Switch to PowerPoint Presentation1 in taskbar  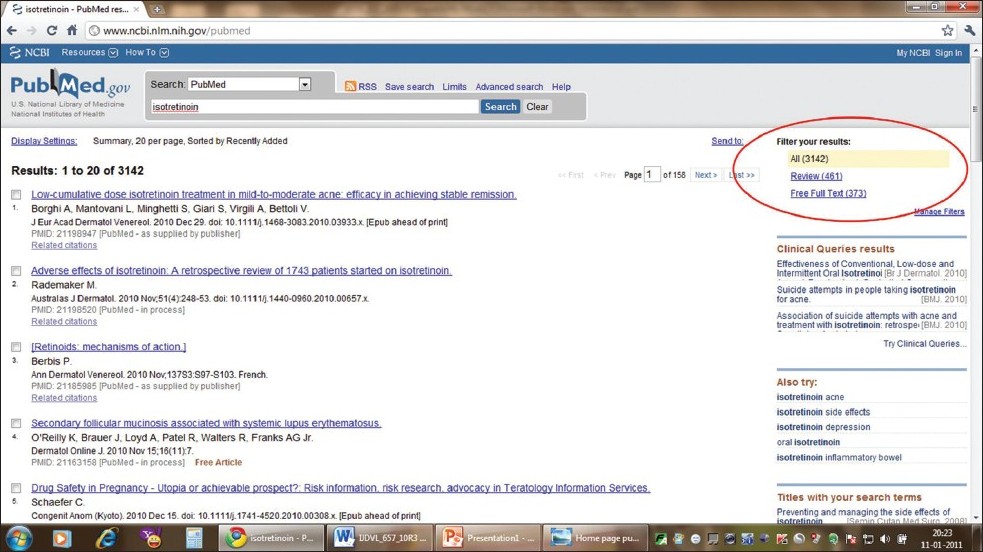coord(488,538)
